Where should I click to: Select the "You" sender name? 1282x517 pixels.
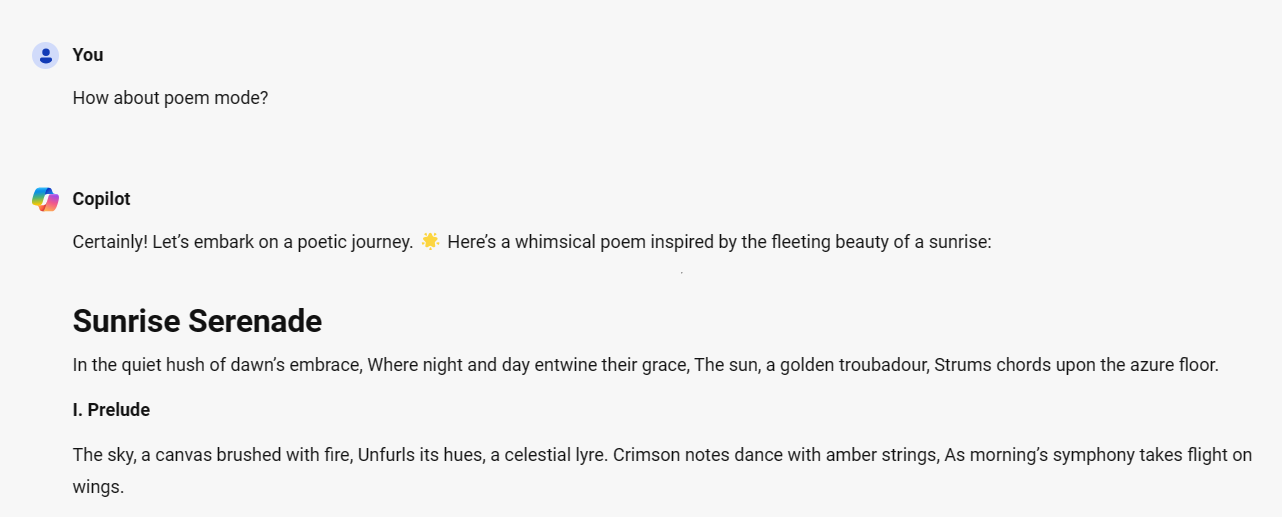88,55
